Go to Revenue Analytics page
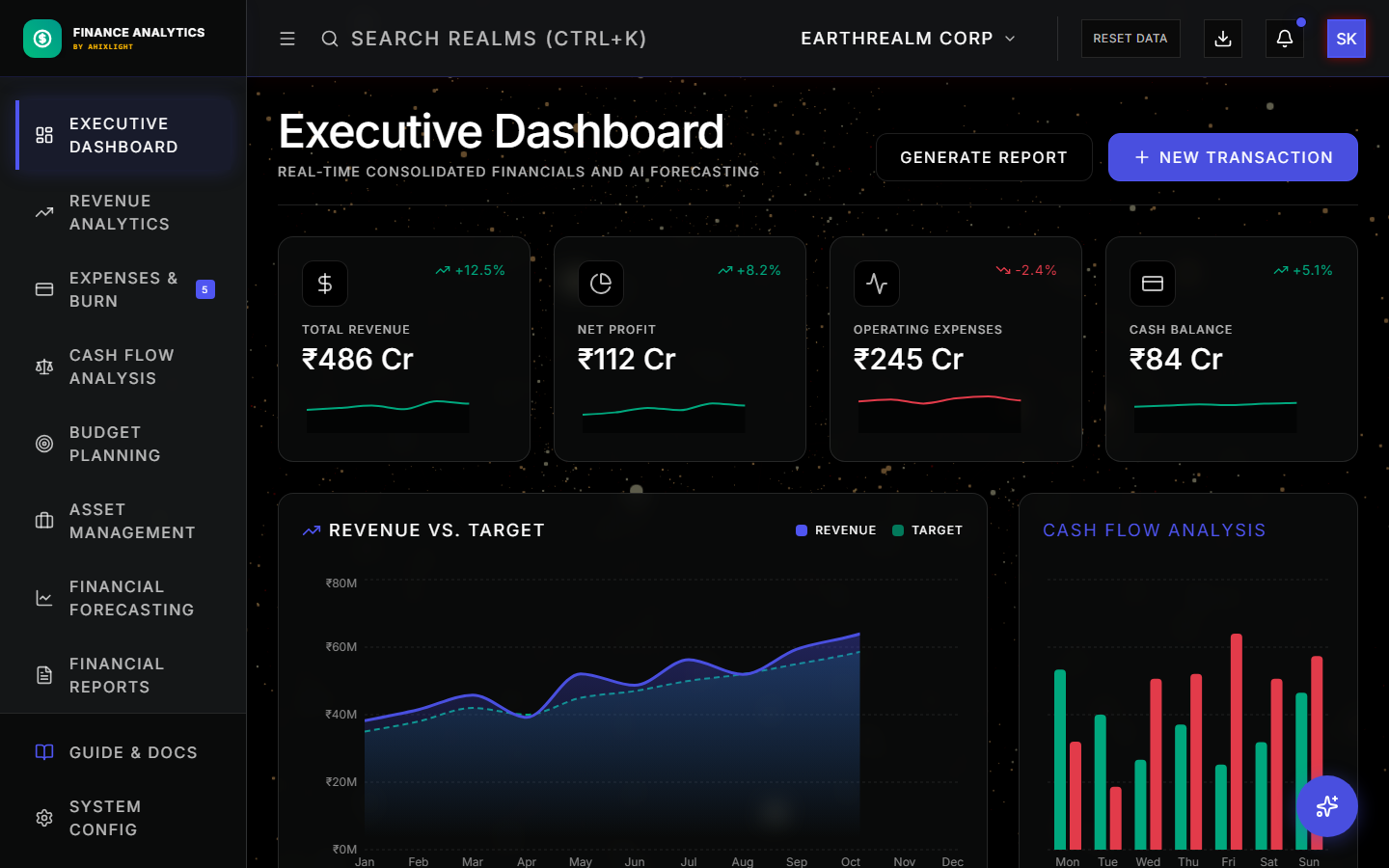The image size is (1389, 868). 123,212
